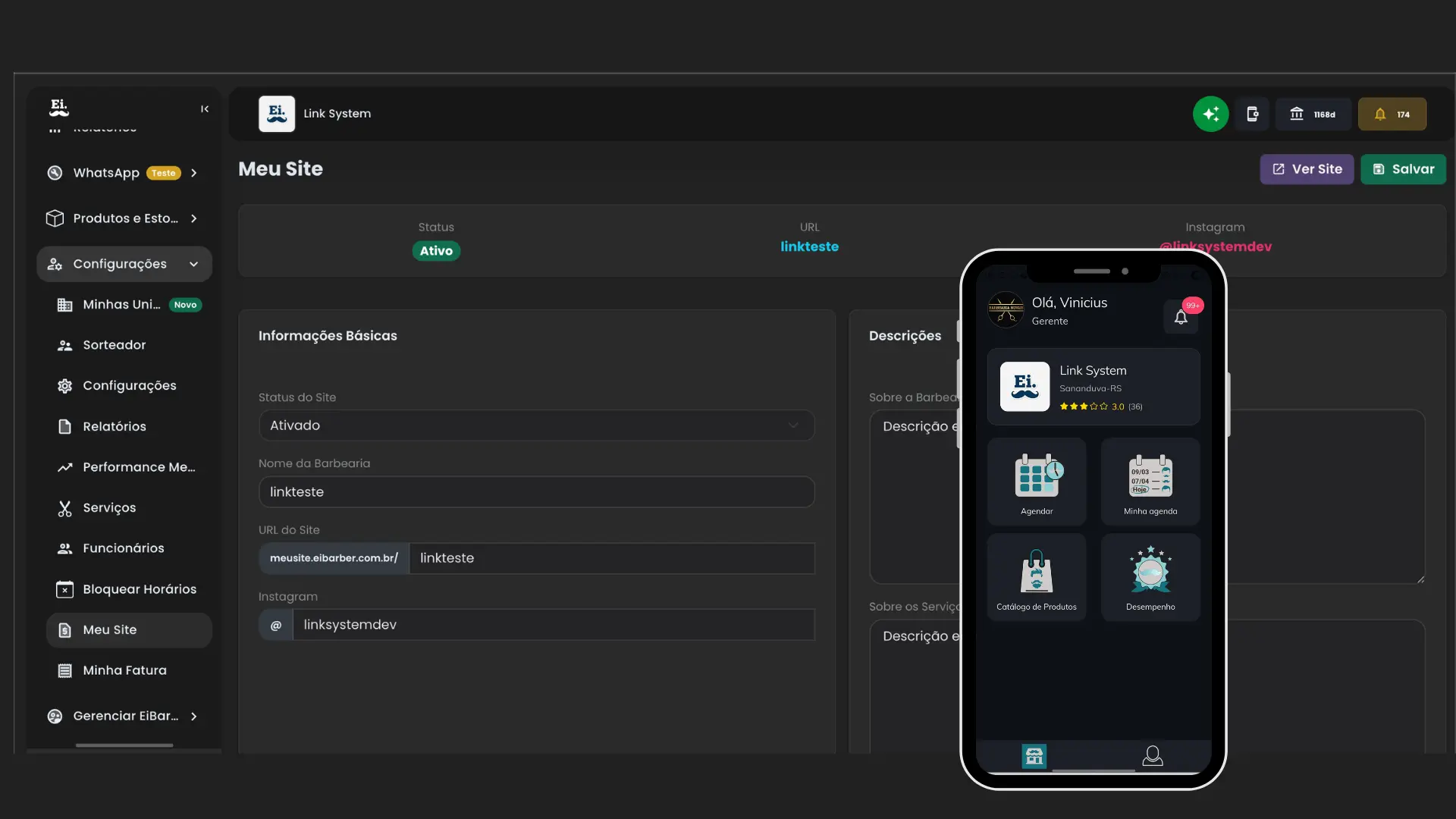
Task: Click the Salvar button
Action: 1404,169
